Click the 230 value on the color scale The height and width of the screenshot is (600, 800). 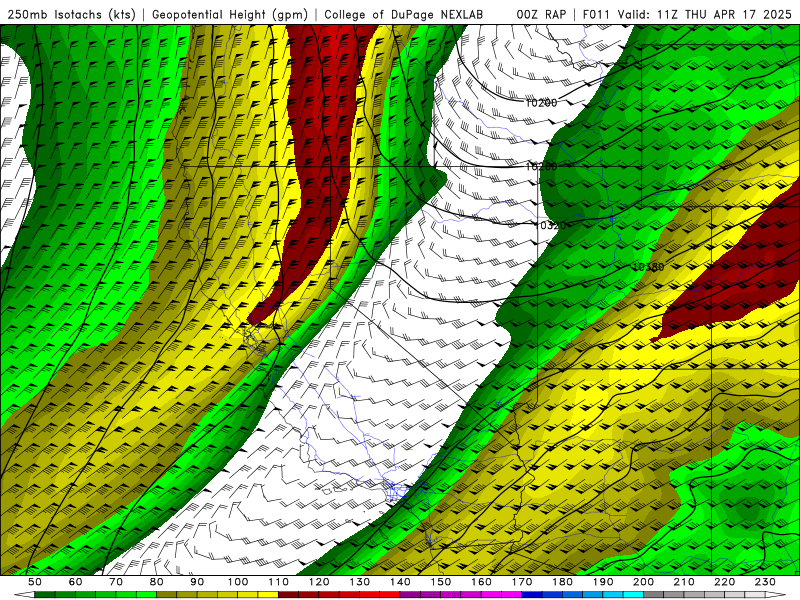[765, 582]
